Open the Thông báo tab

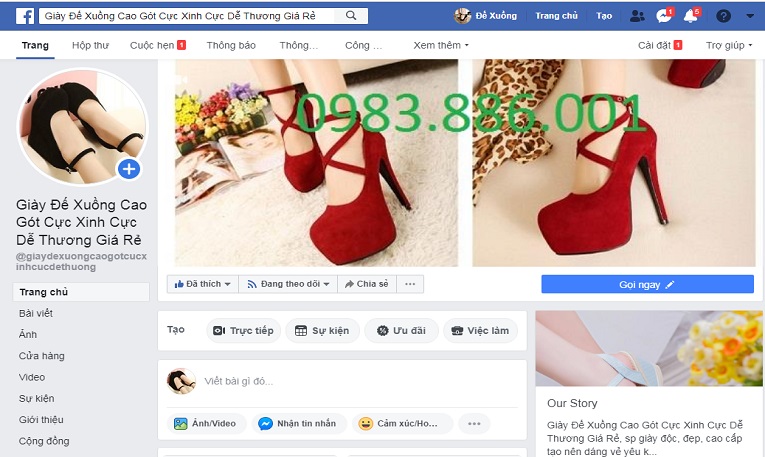(230, 45)
